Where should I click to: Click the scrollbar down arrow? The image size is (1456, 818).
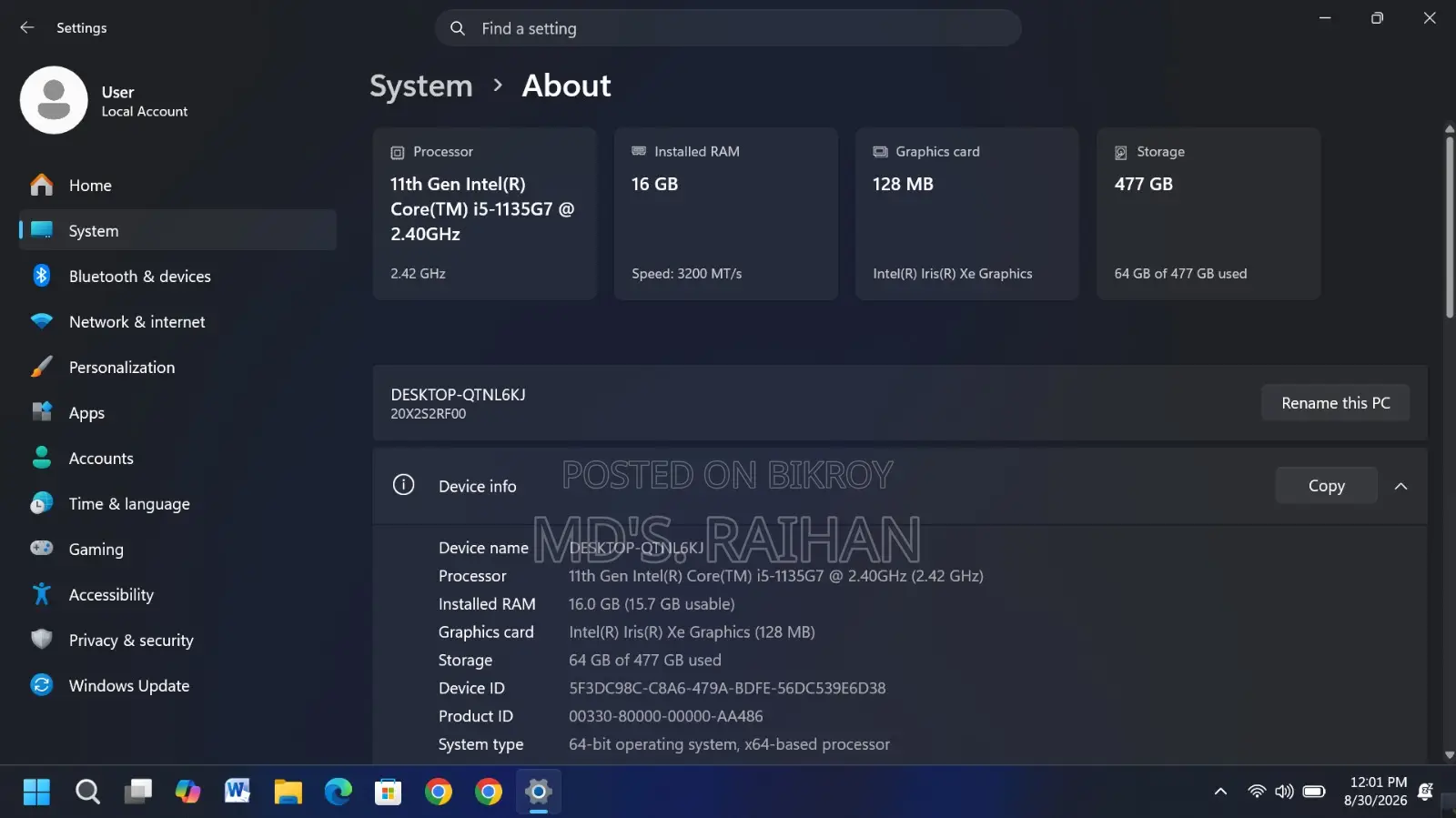click(x=1449, y=755)
